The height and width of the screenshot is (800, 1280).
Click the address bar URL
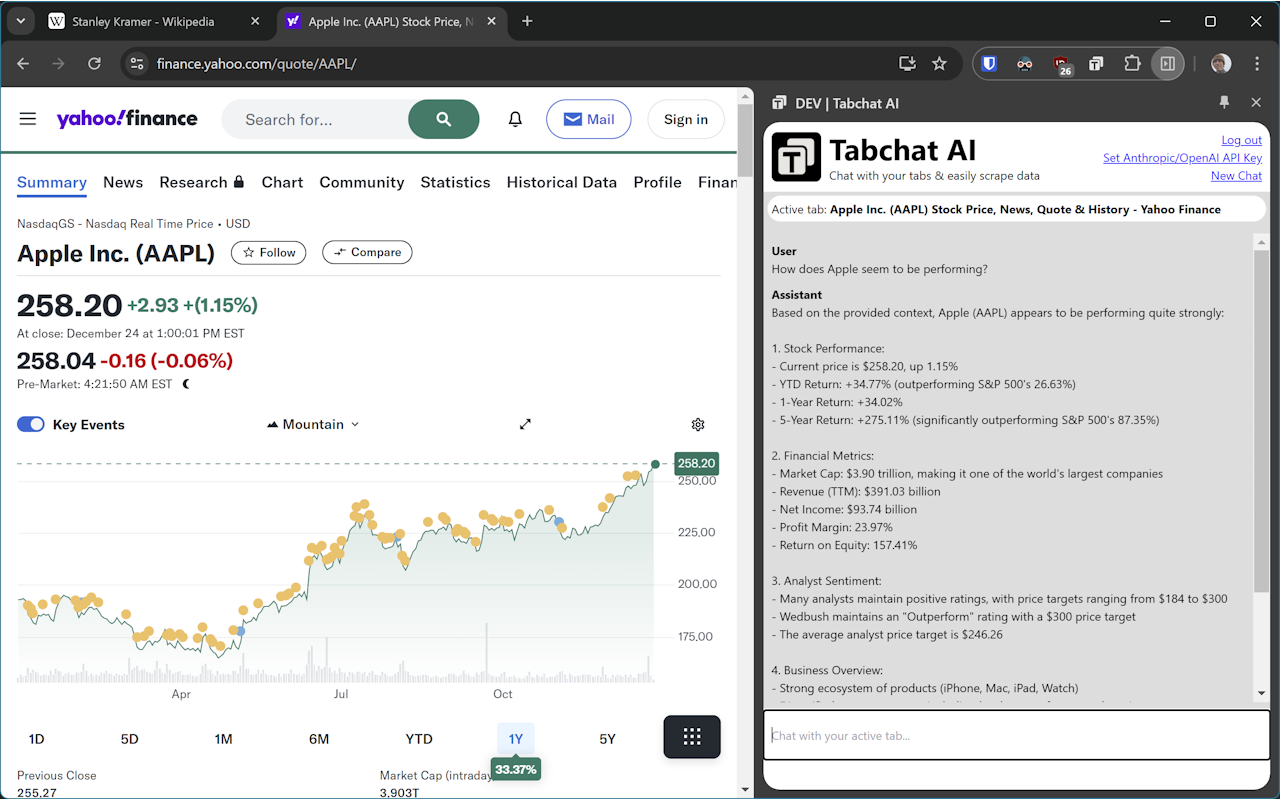(x=256, y=64)
